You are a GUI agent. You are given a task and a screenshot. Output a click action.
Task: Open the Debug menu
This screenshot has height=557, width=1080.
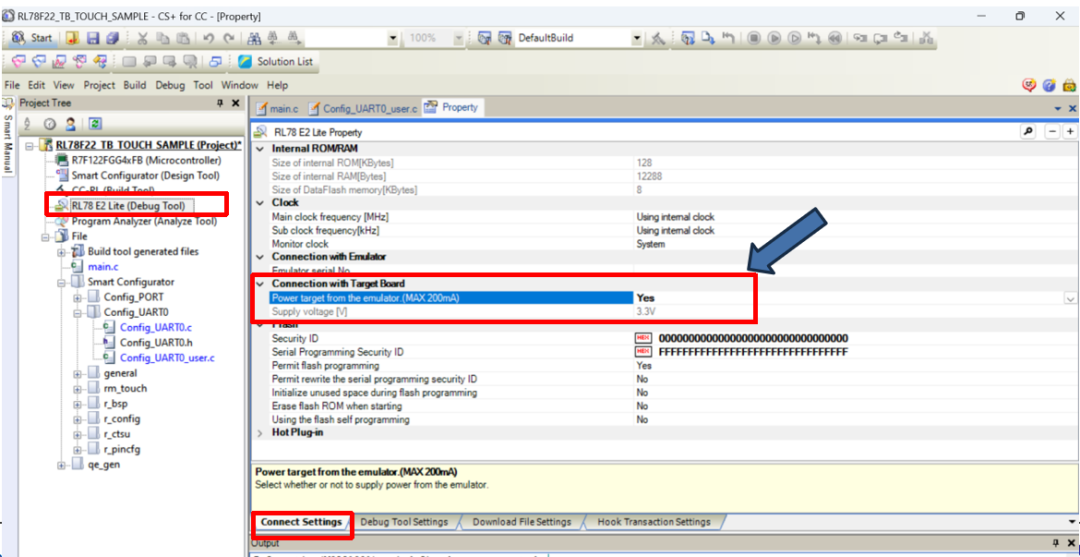pyautogui.click(x=170, y=85)
